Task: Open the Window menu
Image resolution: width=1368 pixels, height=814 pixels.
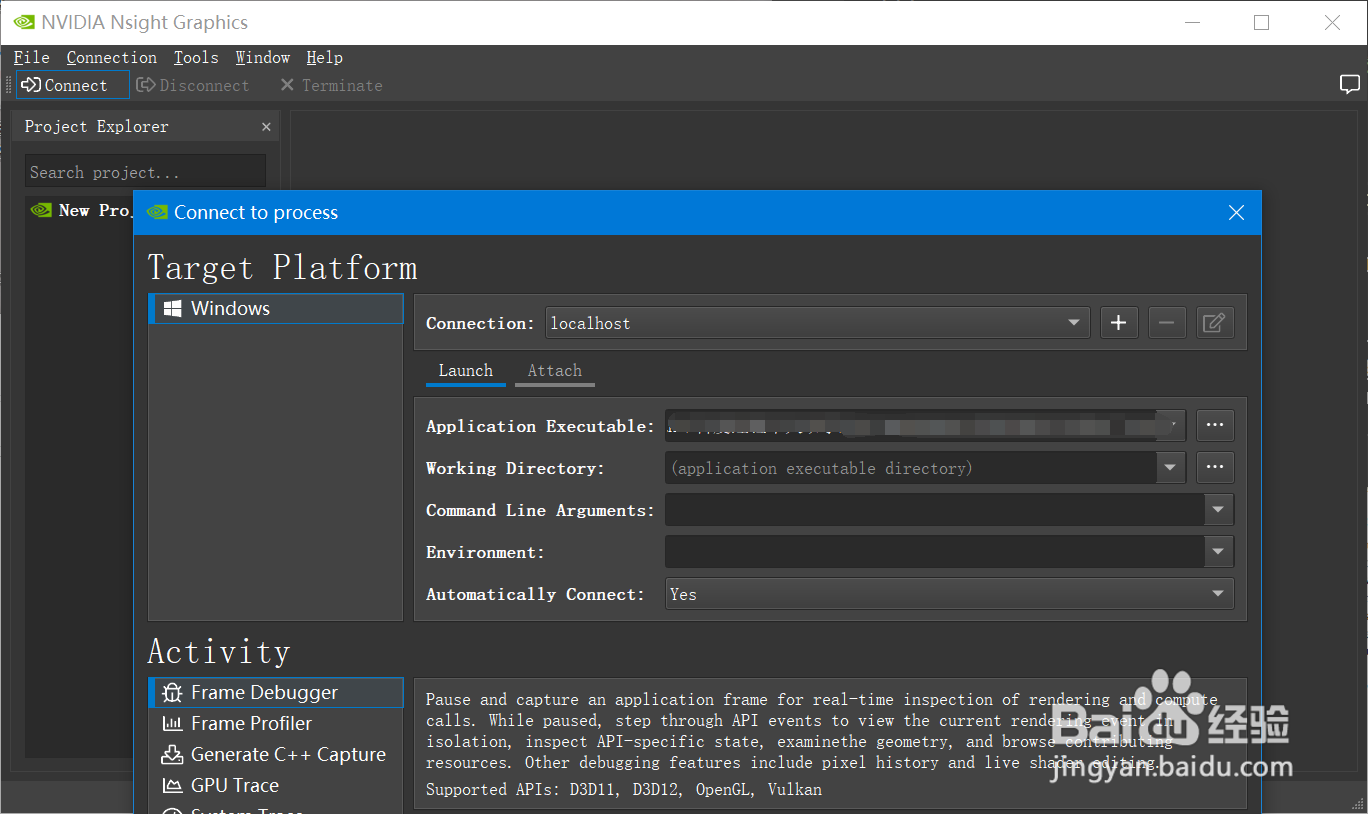Action: [263, 58]
